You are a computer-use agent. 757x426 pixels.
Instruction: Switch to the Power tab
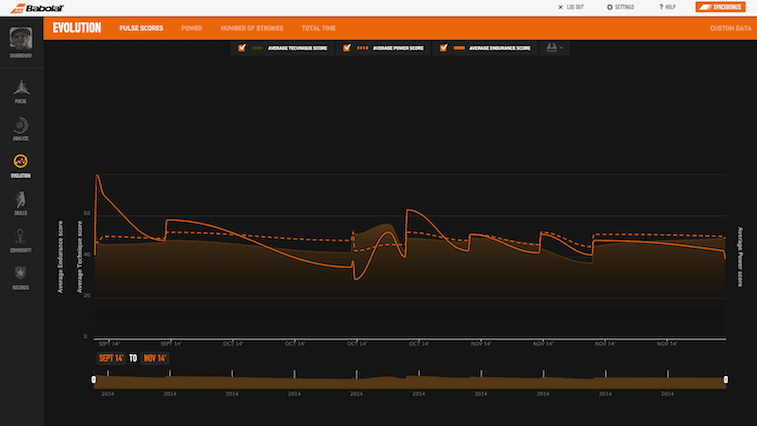coord(192,28)
